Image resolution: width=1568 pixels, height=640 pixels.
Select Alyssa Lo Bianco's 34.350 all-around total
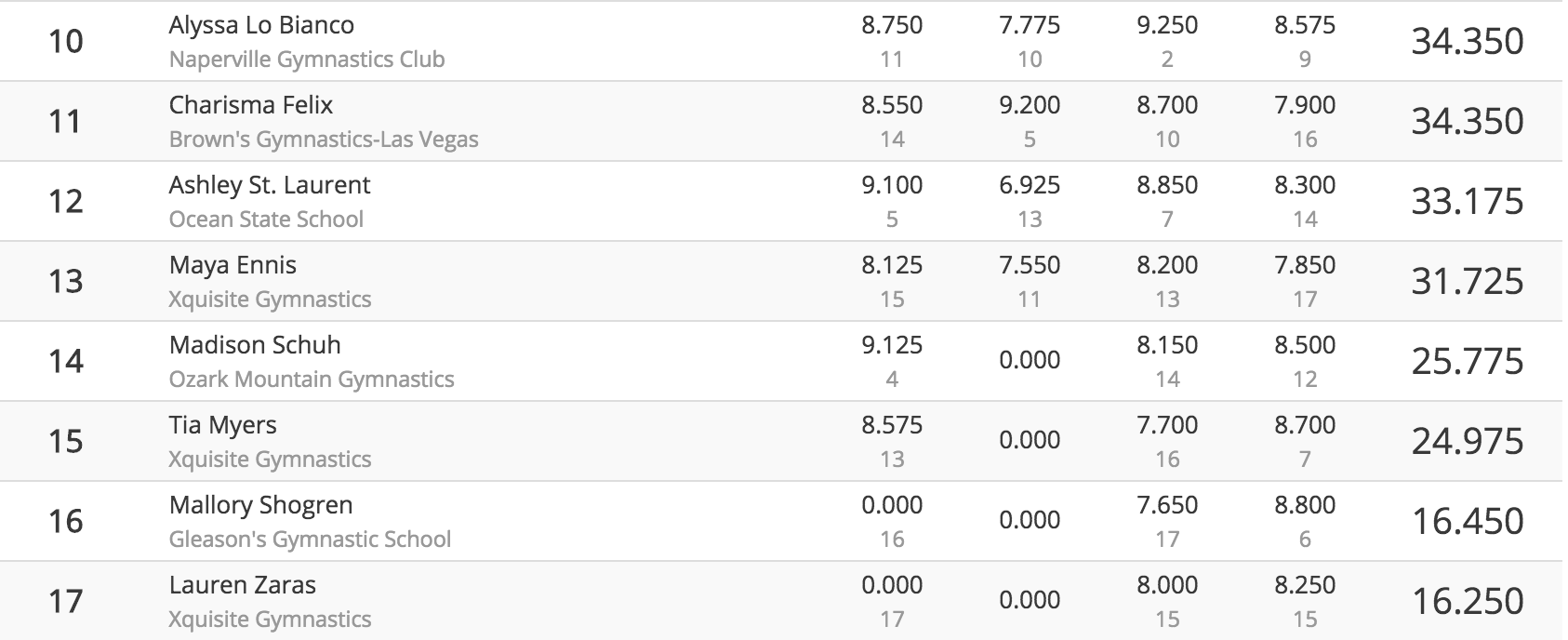[x=1468, y=42]
